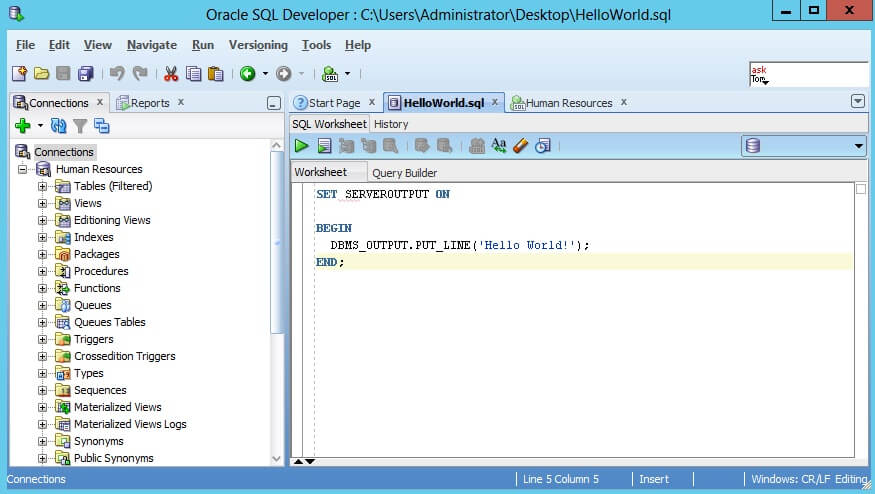The width and height of the screenshot is (875, 494).
Task: Select Public Synonyms tree item
Action: (113, 458)
